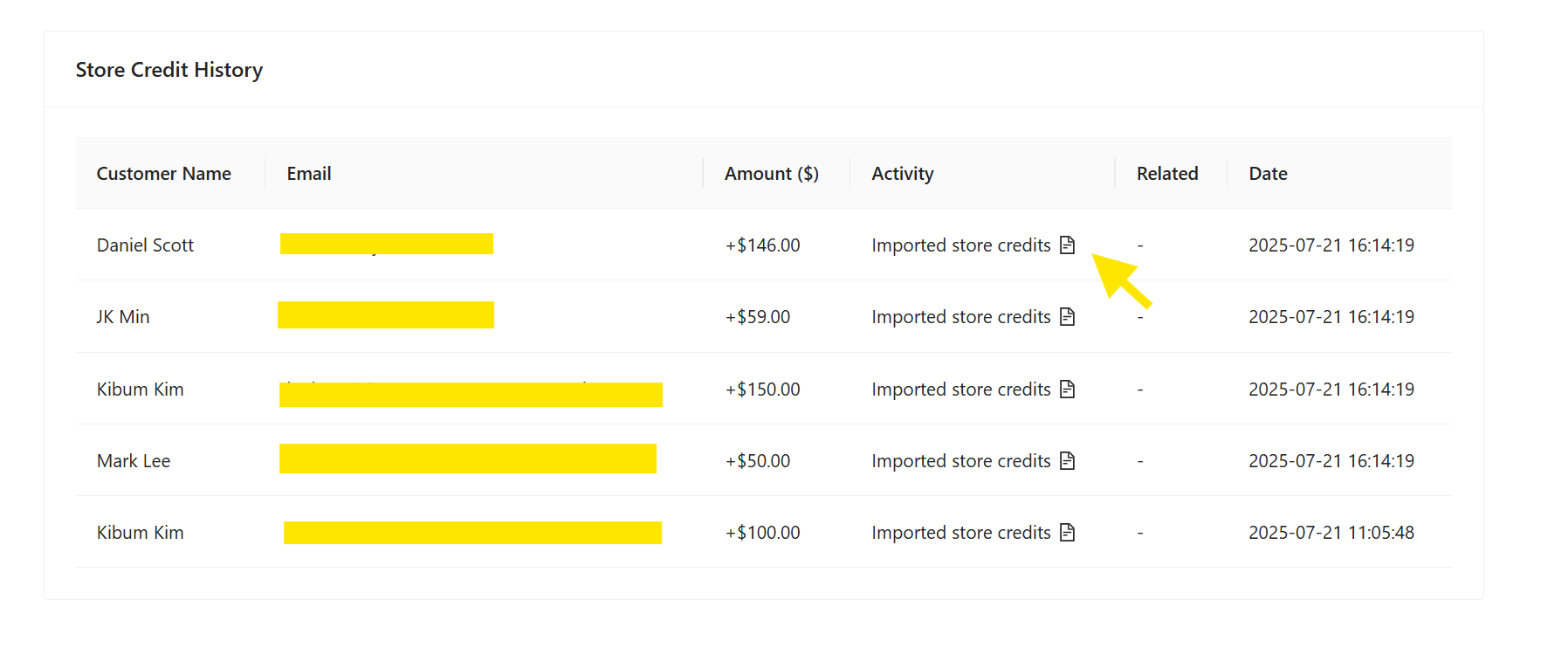This screenshot has width=1568, height=662.
Task: Select Kibum Kim in the +$150.00 row
Action: pyautogui.click(x=141, y=390)
